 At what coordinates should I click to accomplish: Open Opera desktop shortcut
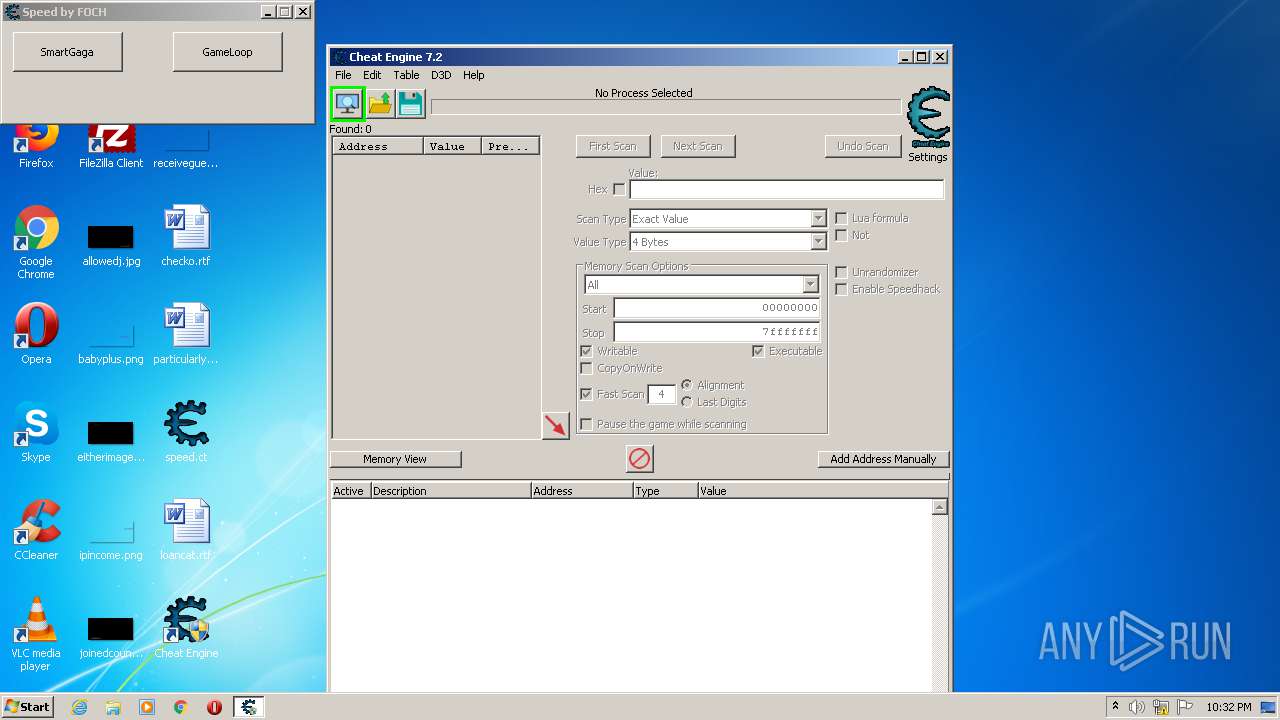(36, 334)
